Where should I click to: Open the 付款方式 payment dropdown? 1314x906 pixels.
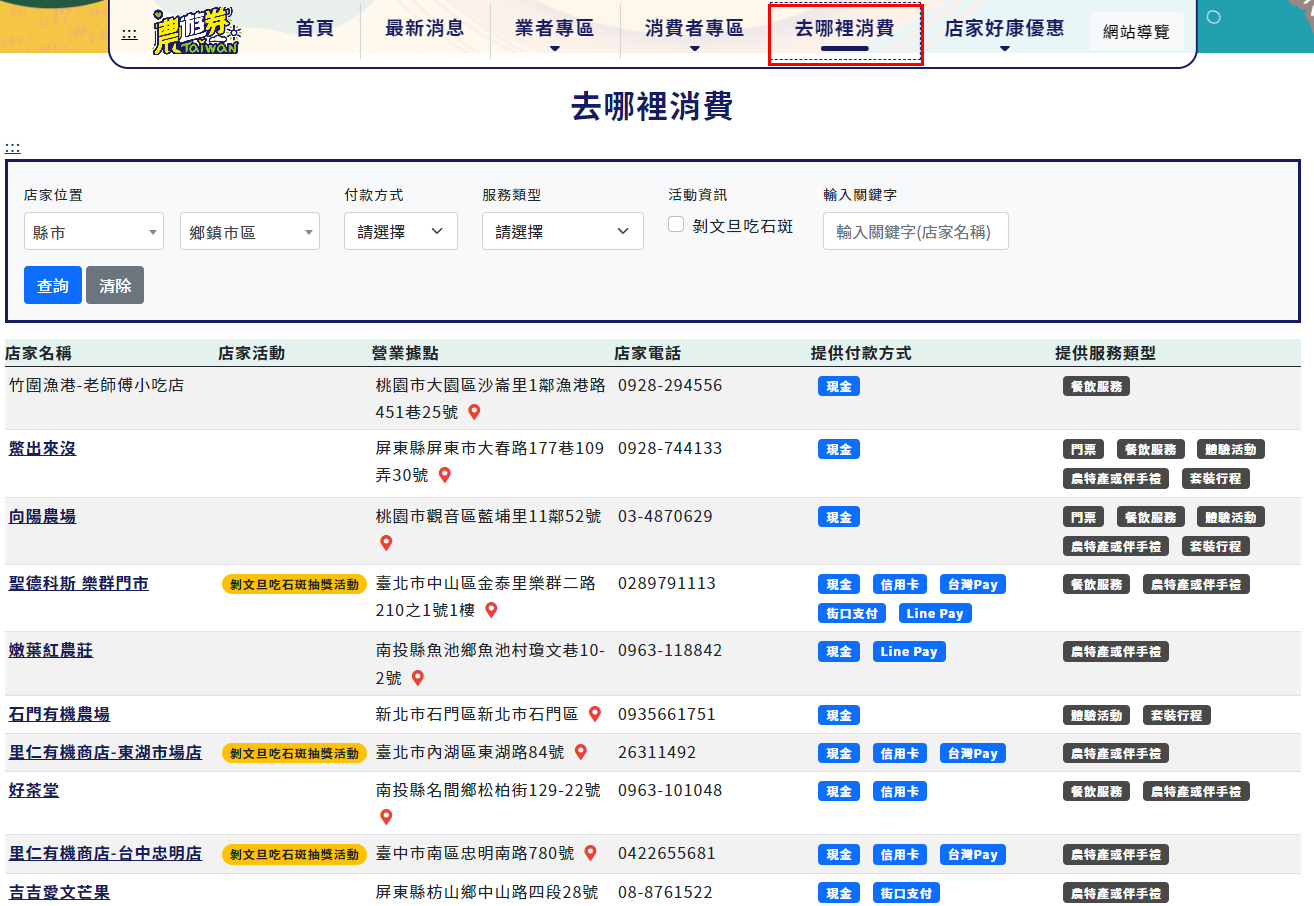[400, 232]
